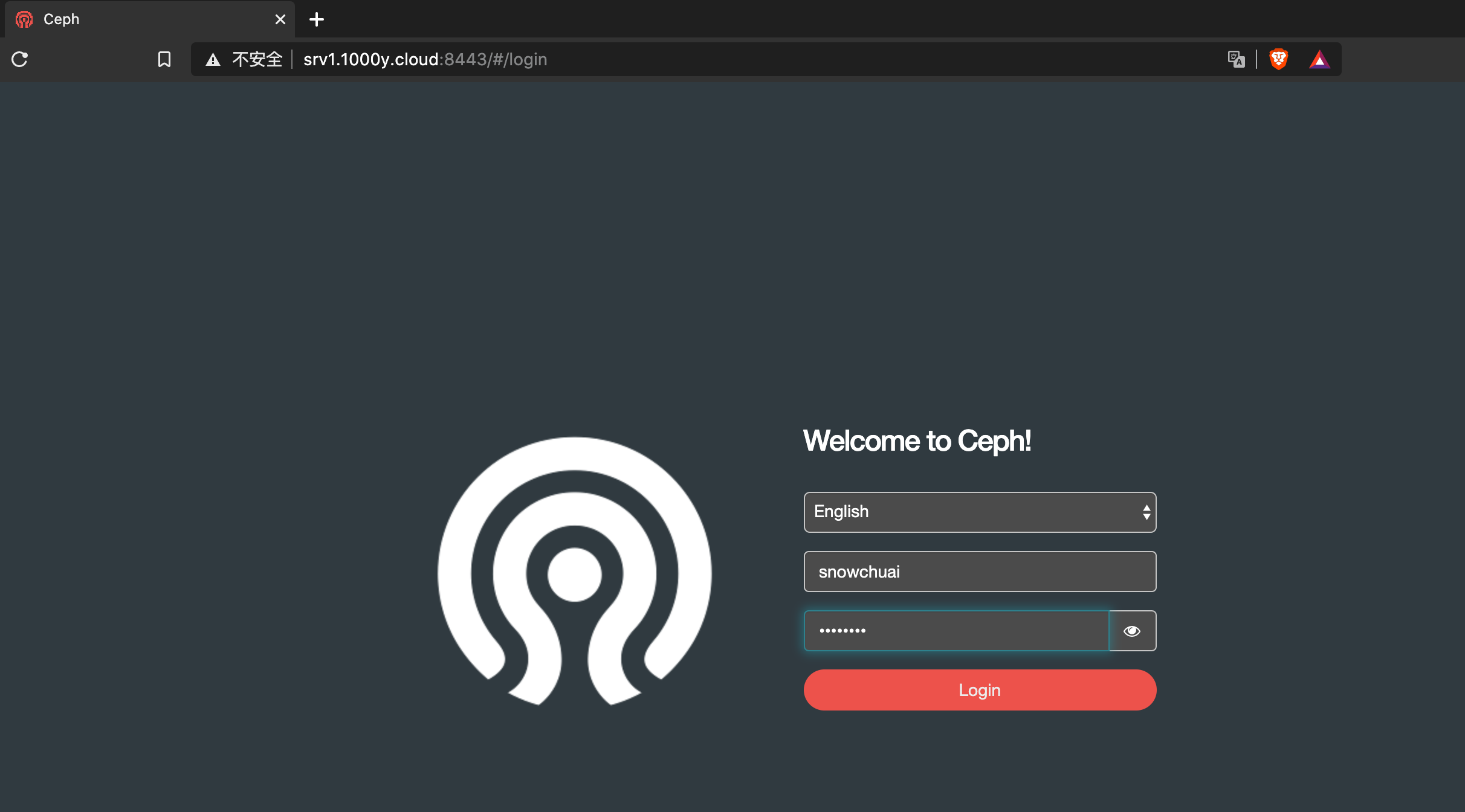Bookmark this page with the bookmark icon
Screen dimensions: 1465x812
pyautogui.click(x=164, y=59)
